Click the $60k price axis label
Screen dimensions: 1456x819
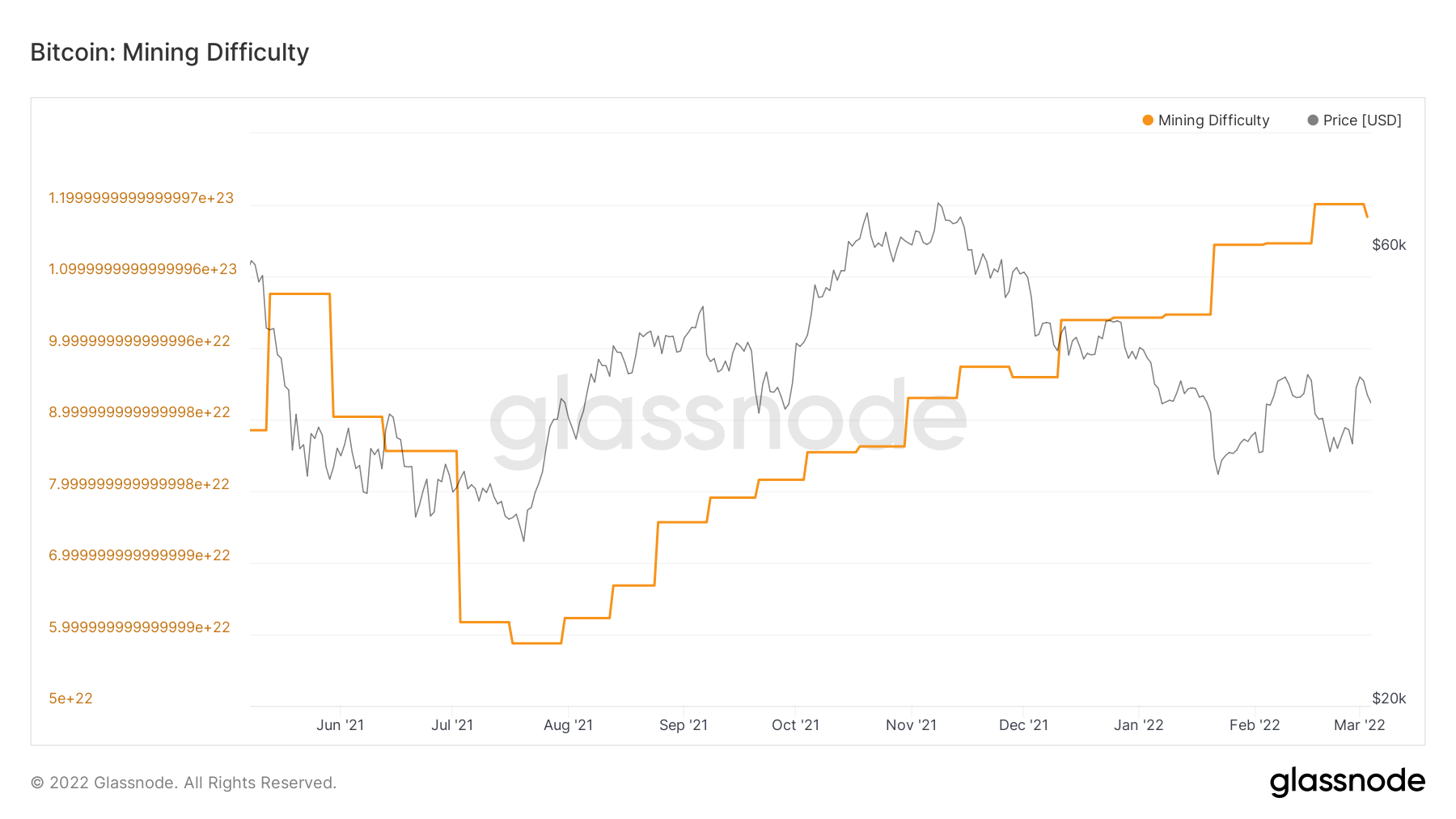(x=1389, y=245)
